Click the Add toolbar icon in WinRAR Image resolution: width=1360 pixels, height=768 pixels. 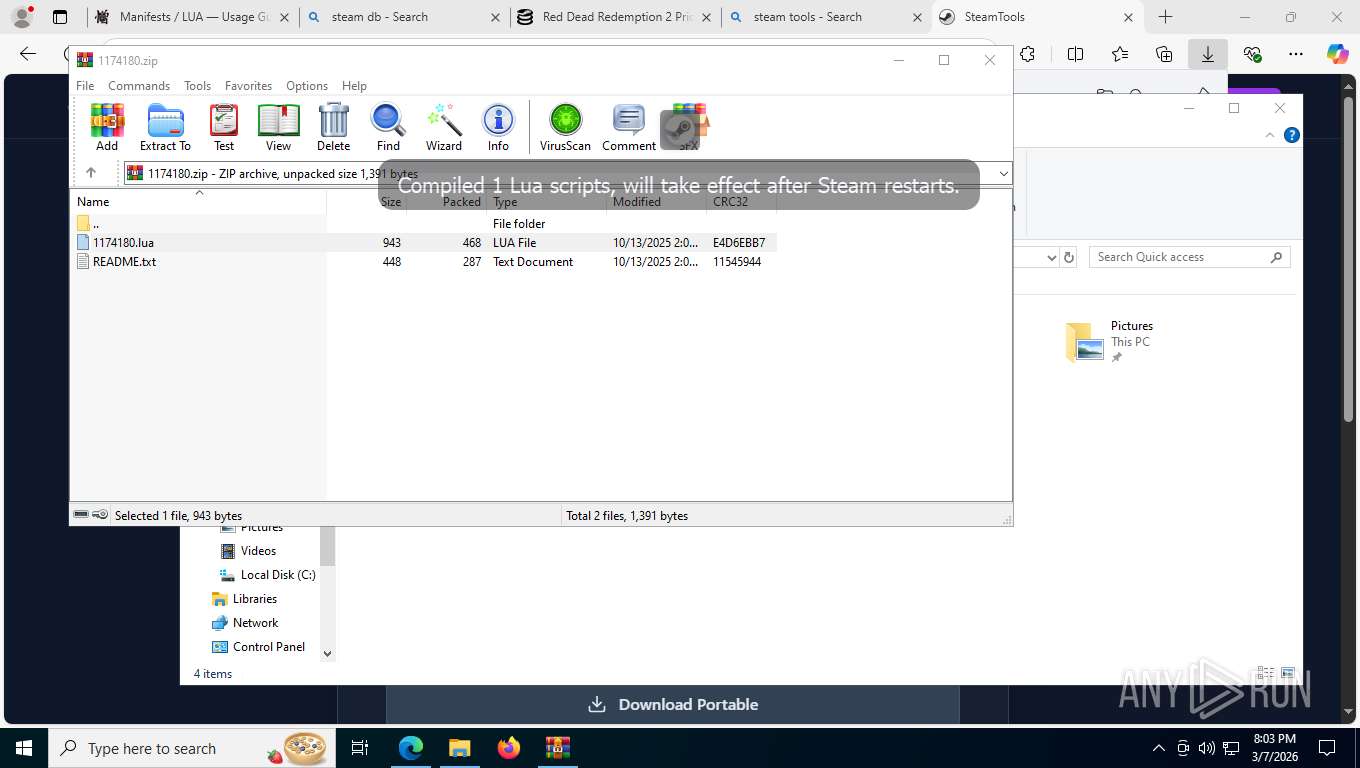tap(107, 127)
